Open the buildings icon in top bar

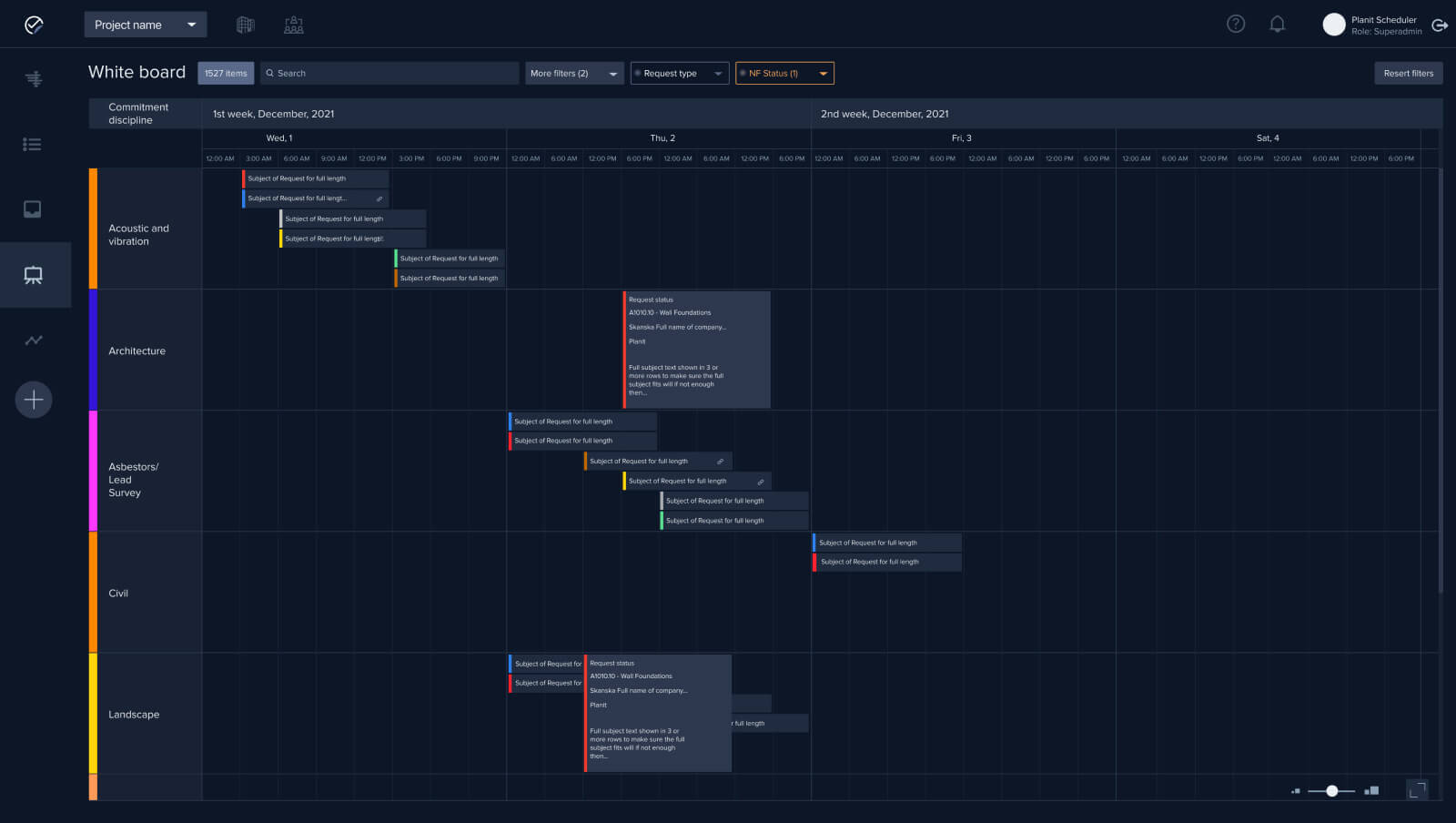(246, 25)
